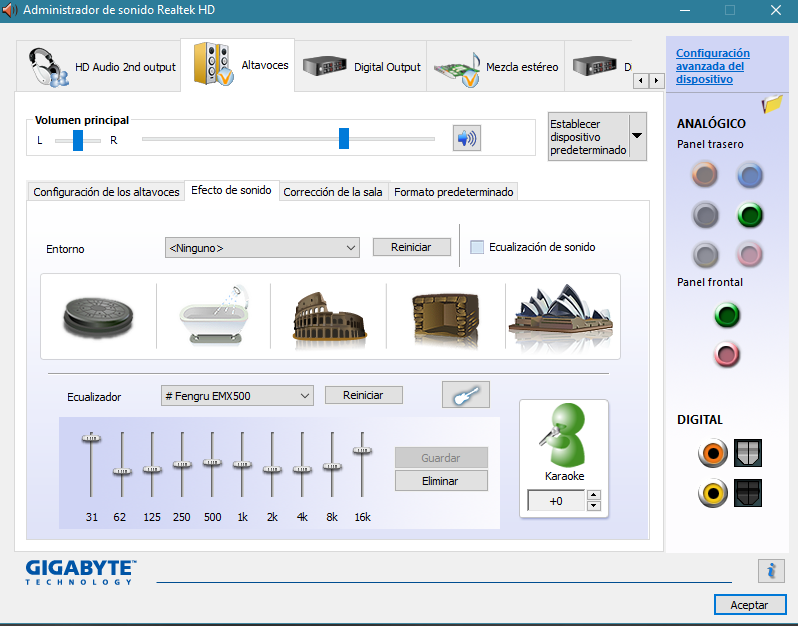Click the black rear panel jack
798x626 pixels.
pos(705,215)
